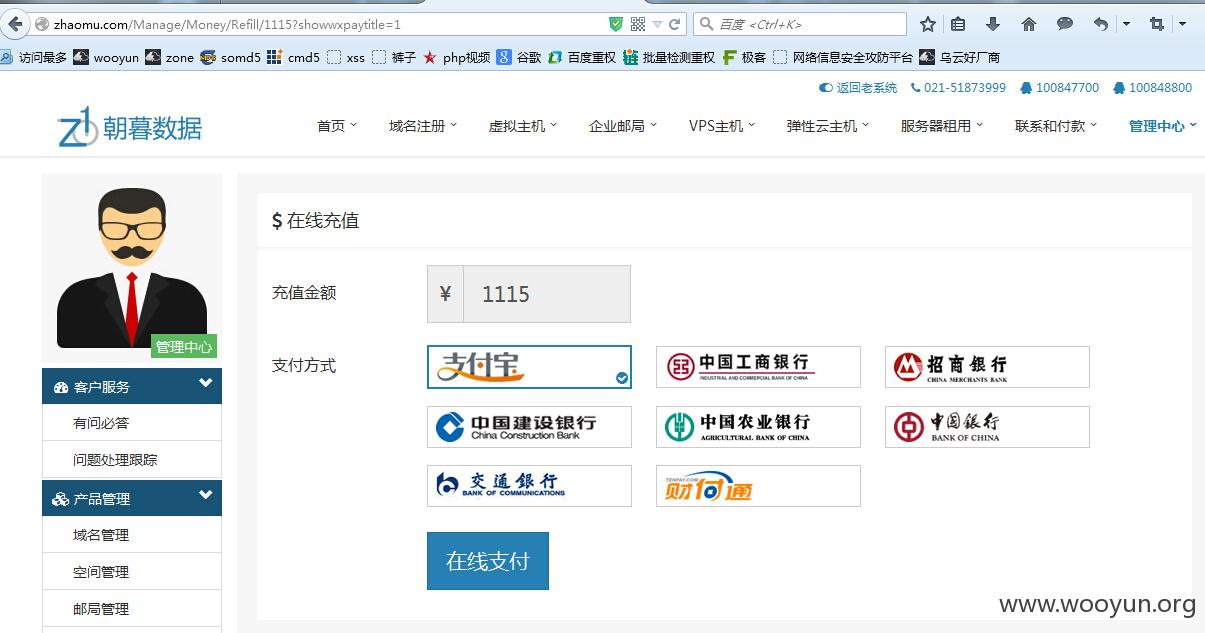Open the 首页 navigation menu
This screenshot has height=633, width=1205.
[x=336, y=126]
